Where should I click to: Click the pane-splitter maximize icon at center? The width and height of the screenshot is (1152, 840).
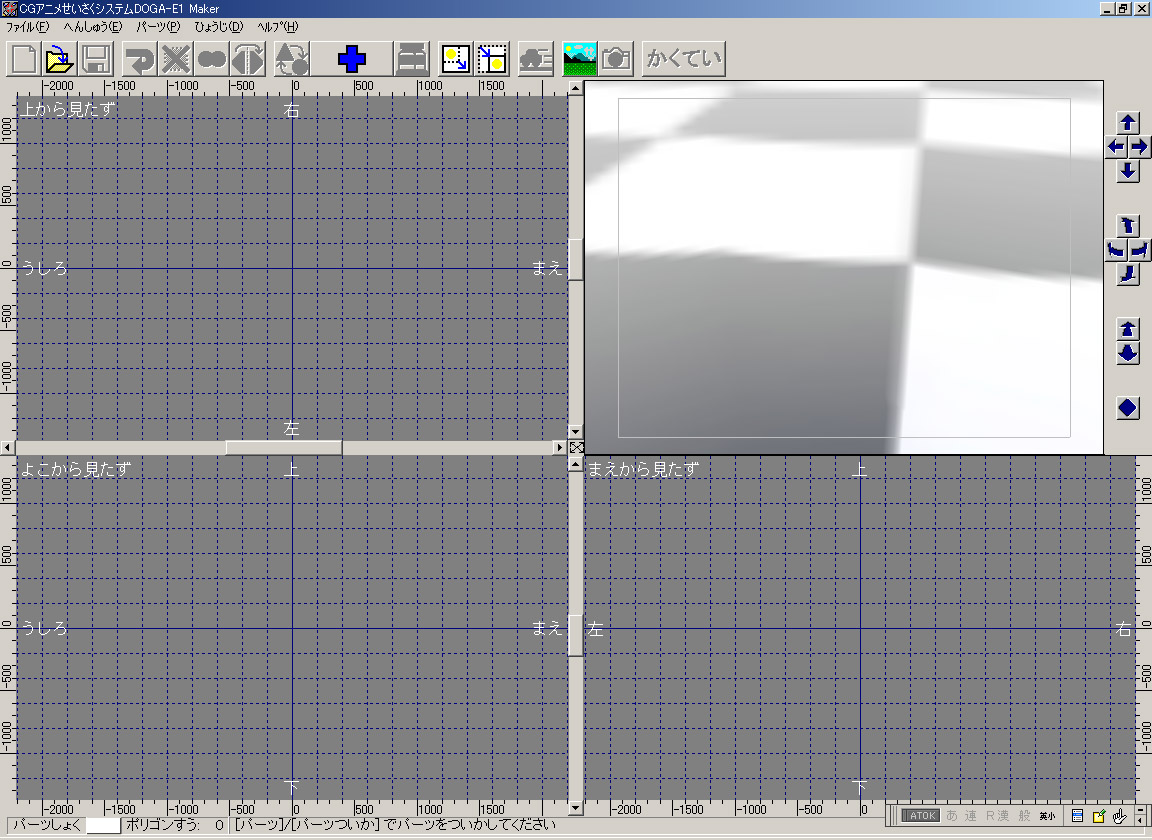576,447
